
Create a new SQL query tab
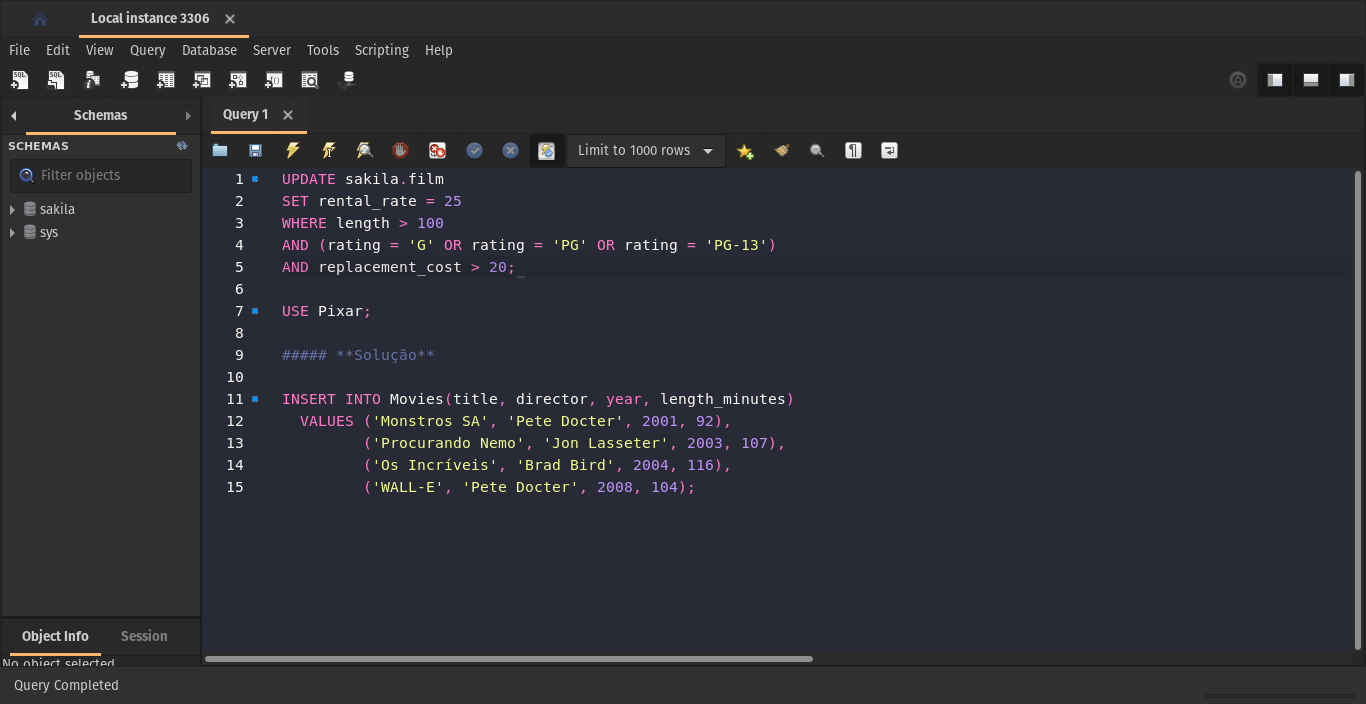tap(20, 79)
